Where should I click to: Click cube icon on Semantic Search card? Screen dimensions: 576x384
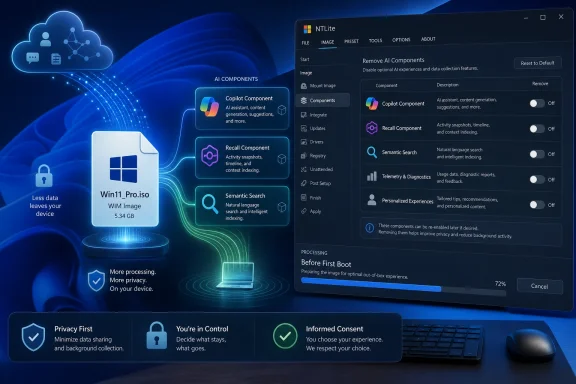coord(281,207)
